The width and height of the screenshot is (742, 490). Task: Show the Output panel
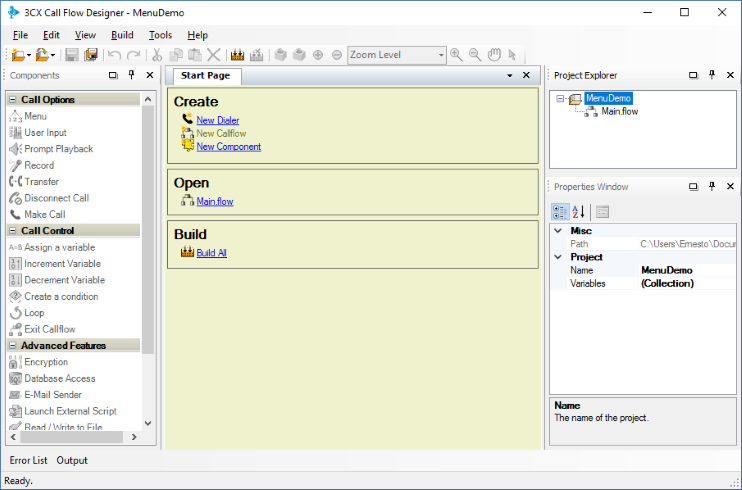point(72,460)
